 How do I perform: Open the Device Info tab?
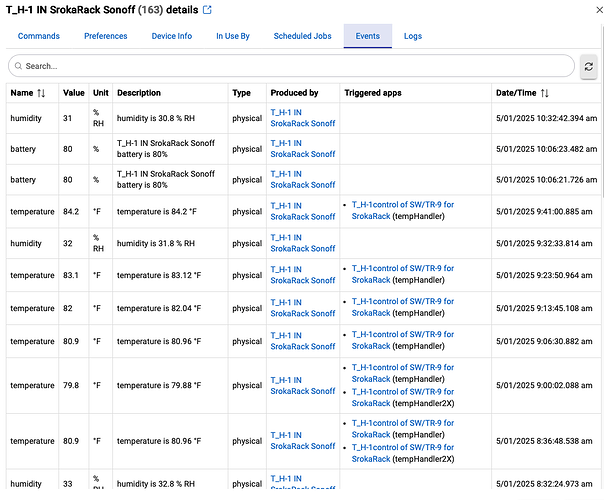pos(172,36)
